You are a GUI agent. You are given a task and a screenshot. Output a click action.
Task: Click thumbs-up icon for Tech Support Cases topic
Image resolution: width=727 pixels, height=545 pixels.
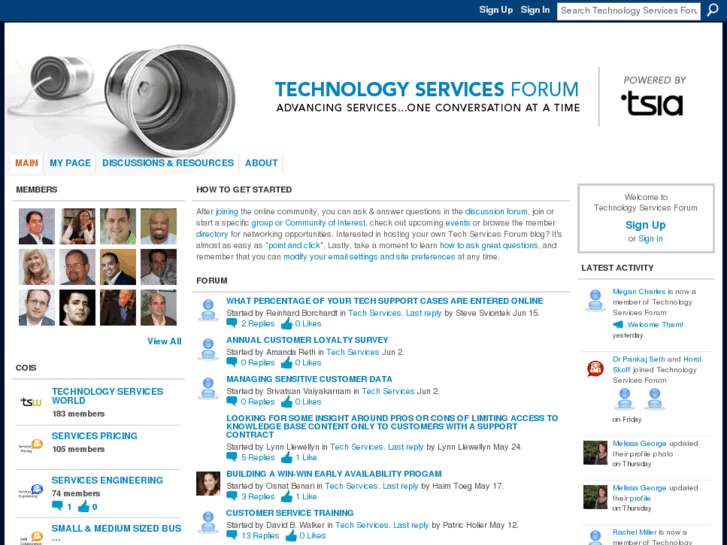pos(287,323)
